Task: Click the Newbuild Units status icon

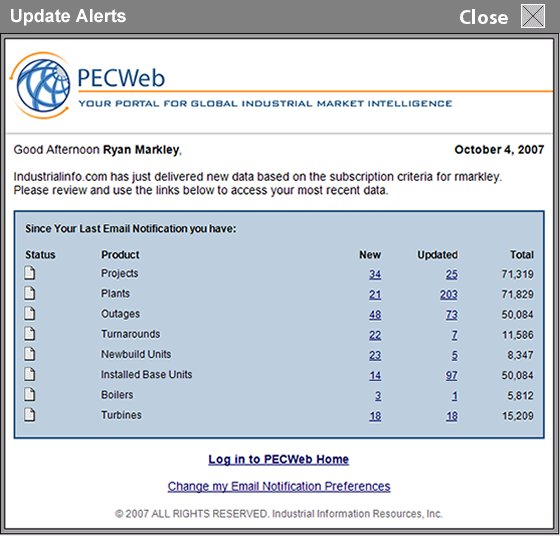Action: click(x=30, y=354)
